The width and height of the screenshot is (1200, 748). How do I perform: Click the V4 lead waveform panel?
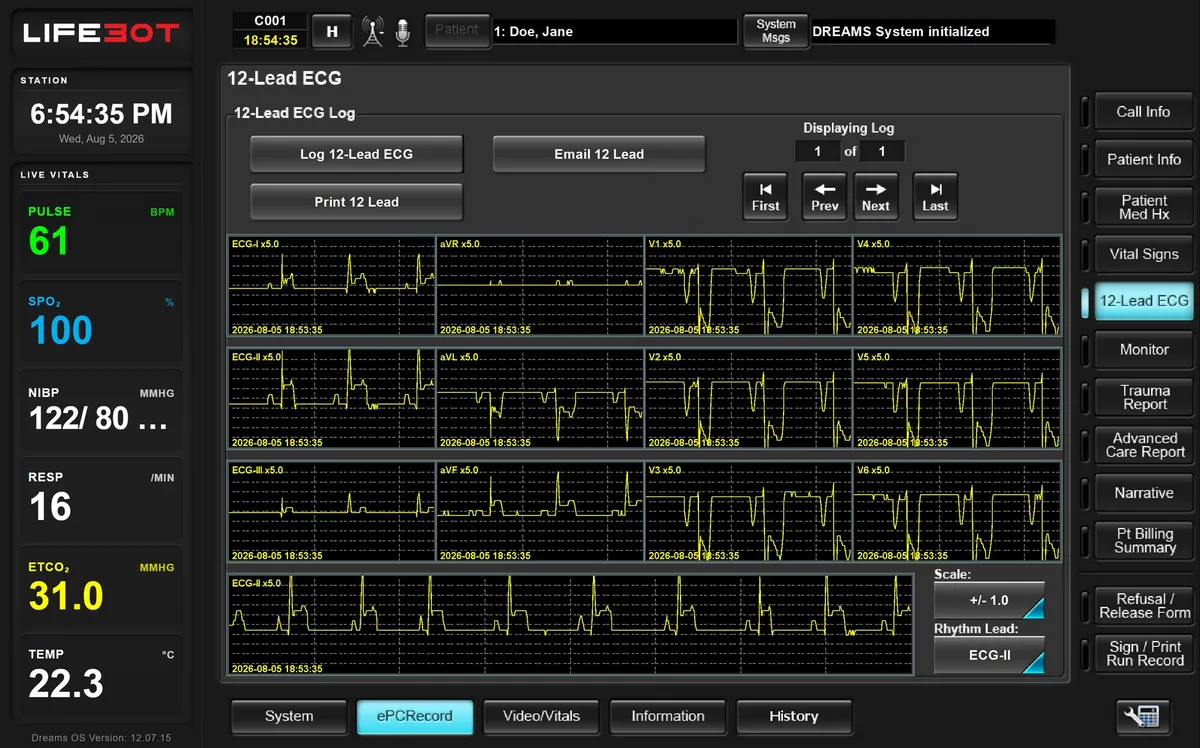(x=957, y=286)
